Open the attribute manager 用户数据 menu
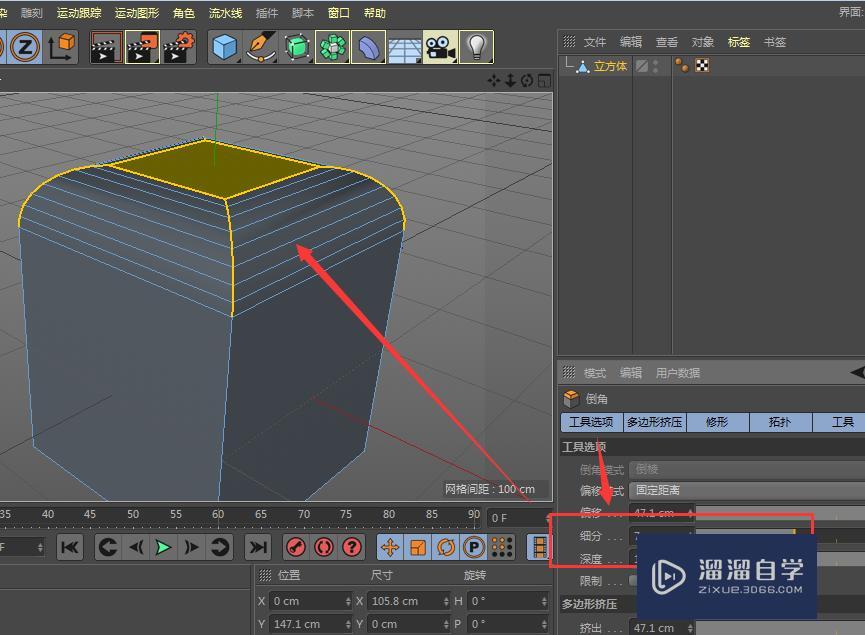The width and height of the screenshot is (865, 635). click(677, 373)
